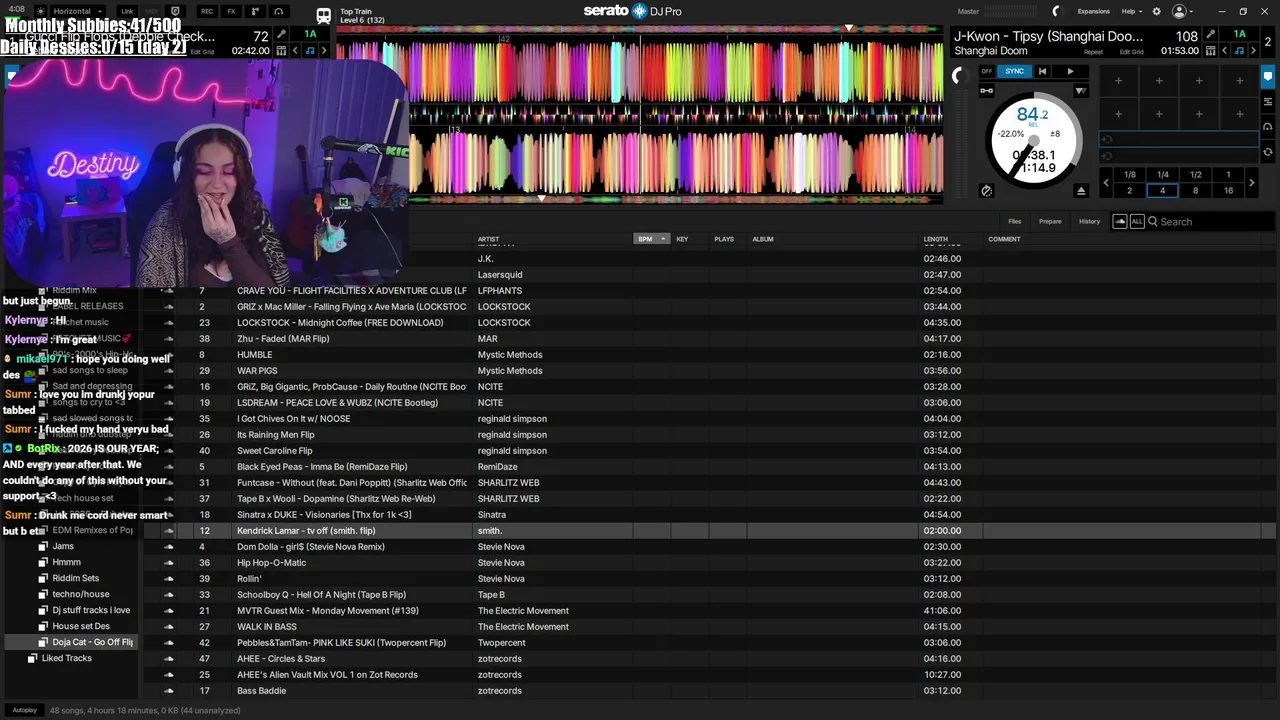Open the Serato Play headphone panel icon
This screenshot has width=1280, height=720.
tap(279, 11)
